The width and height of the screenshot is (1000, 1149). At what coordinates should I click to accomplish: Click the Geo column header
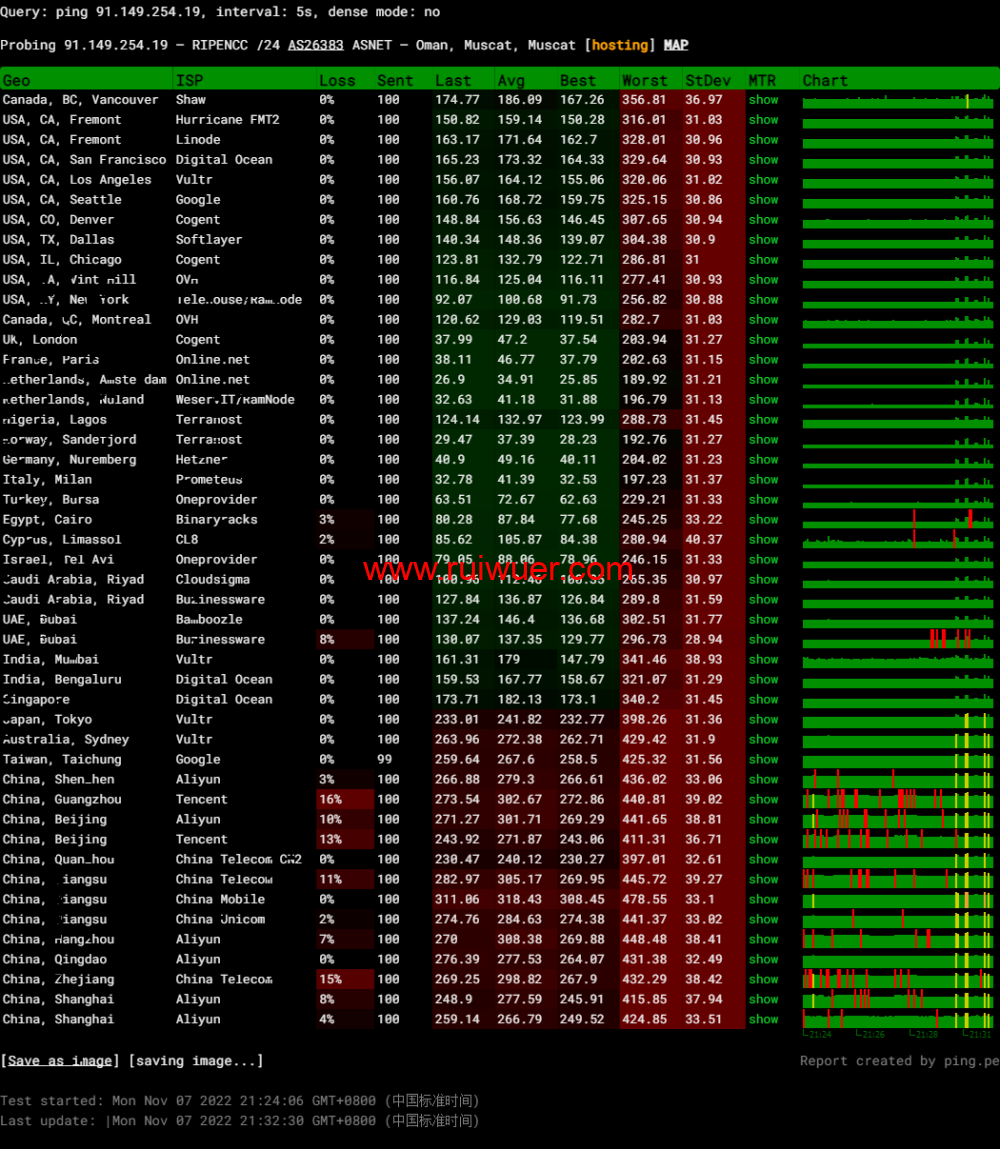[17, 80]
